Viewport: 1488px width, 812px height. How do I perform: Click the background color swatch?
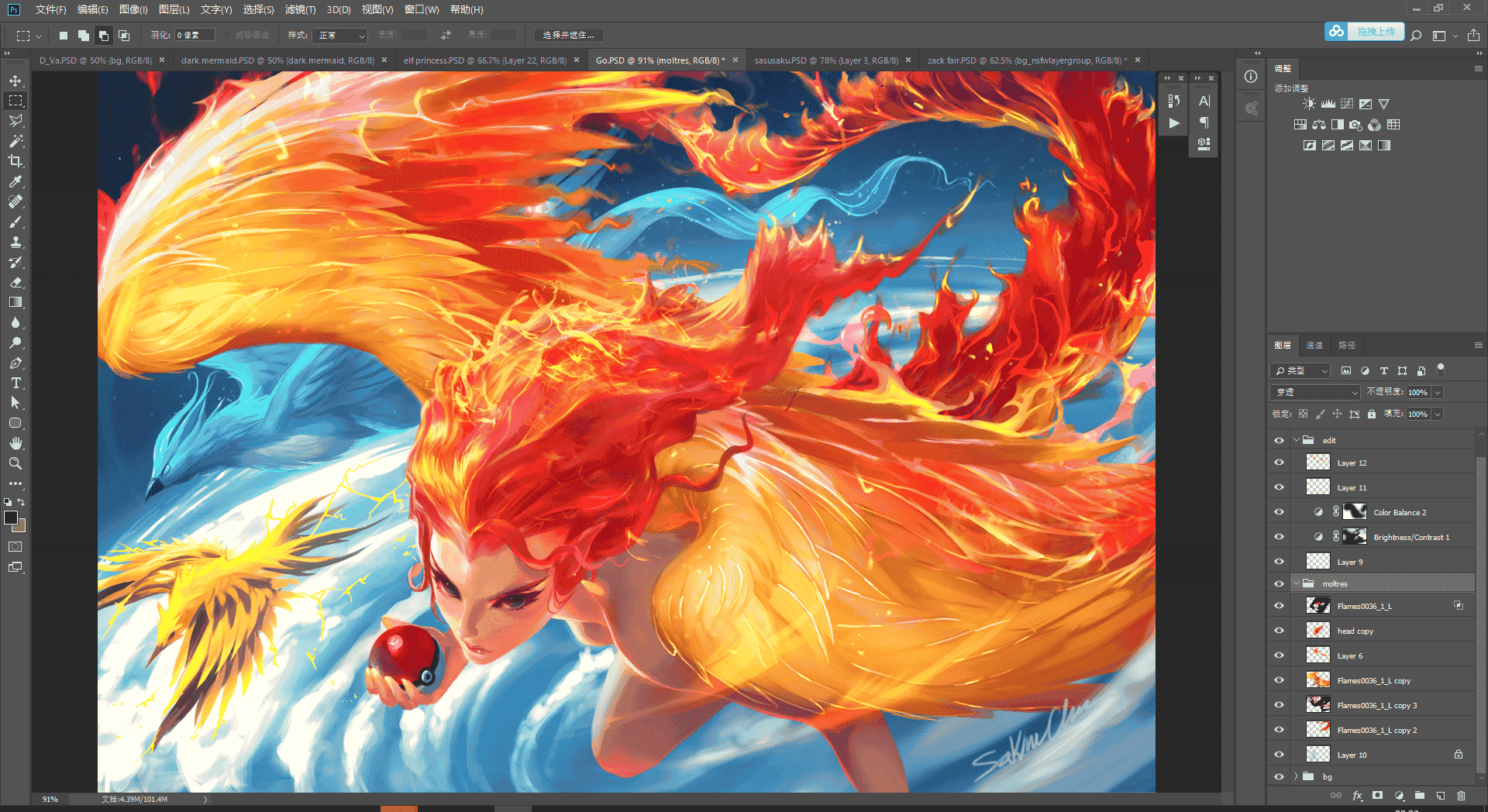[x=20, y=527]
